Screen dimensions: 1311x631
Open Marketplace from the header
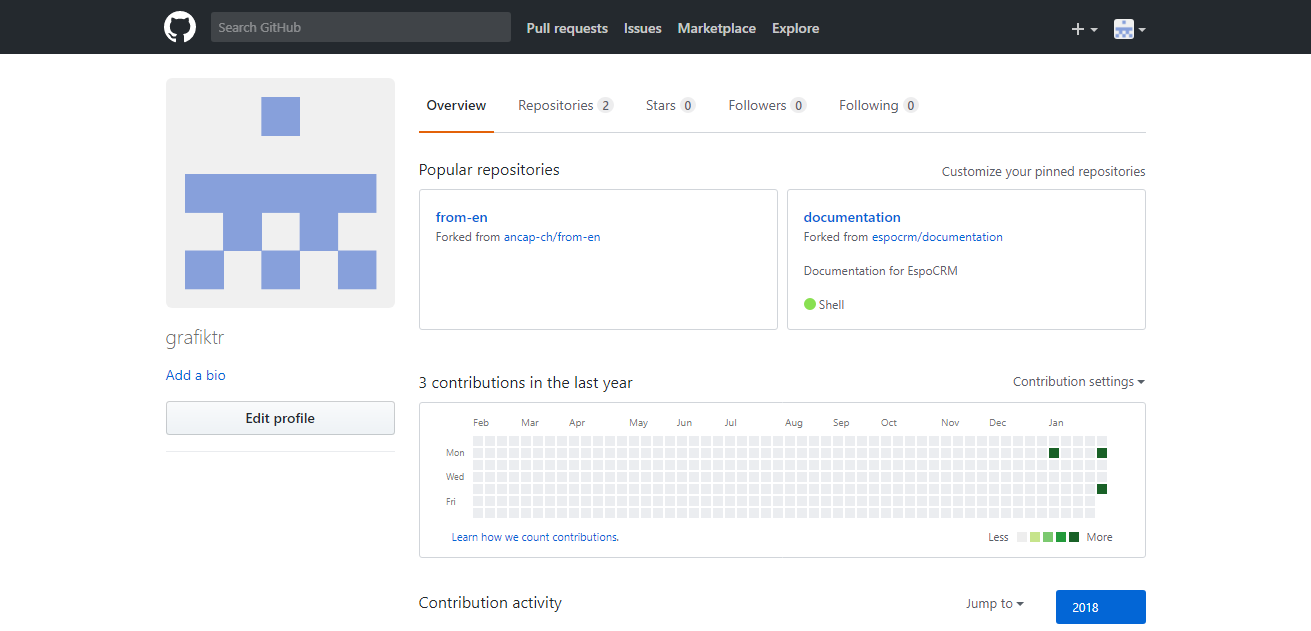[x=717, y=28]
